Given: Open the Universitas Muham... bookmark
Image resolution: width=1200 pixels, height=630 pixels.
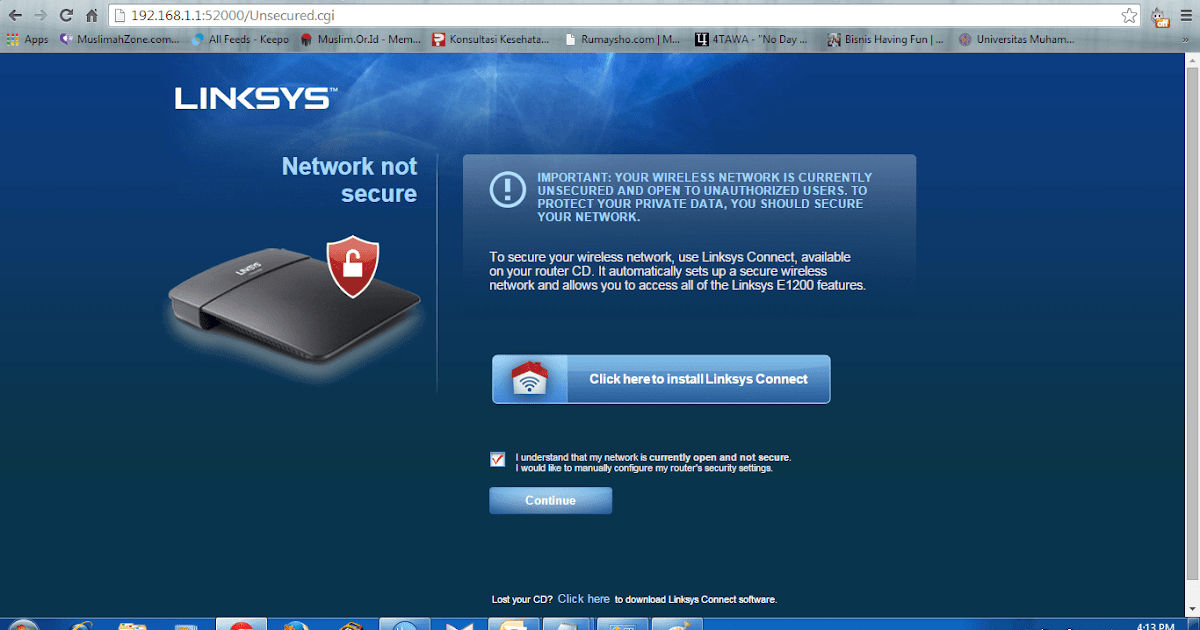Looking at the screenshot, I should pyautogui.click(x=1016, y=40).
